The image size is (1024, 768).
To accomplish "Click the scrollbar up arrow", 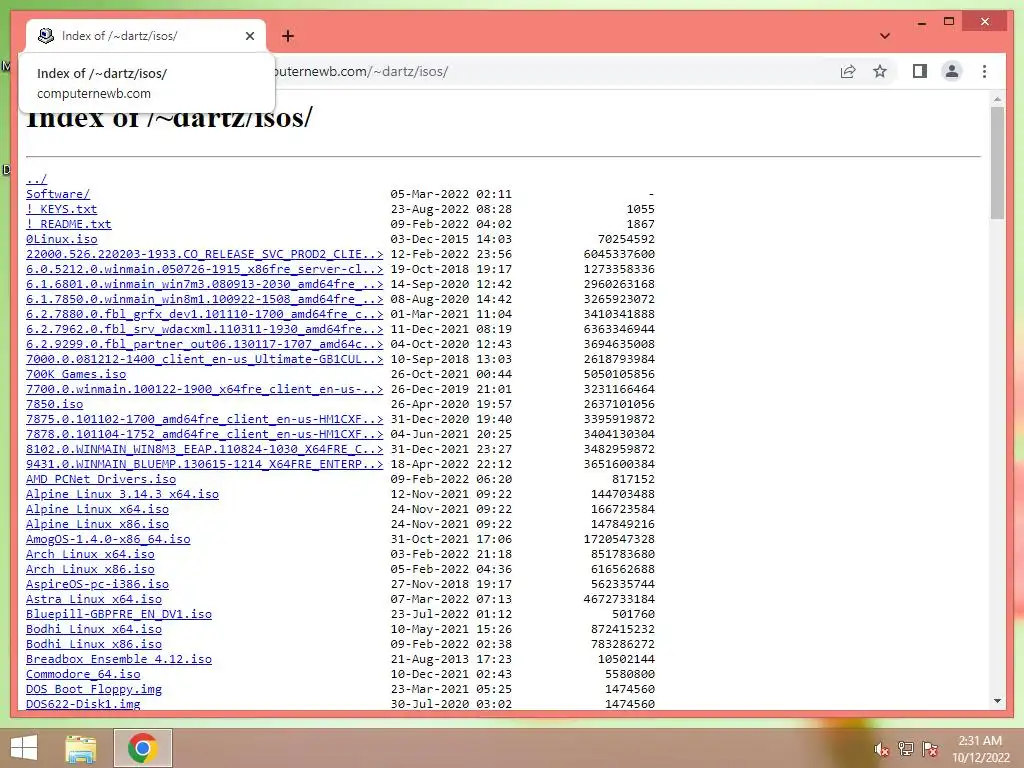I will (997, 99).
